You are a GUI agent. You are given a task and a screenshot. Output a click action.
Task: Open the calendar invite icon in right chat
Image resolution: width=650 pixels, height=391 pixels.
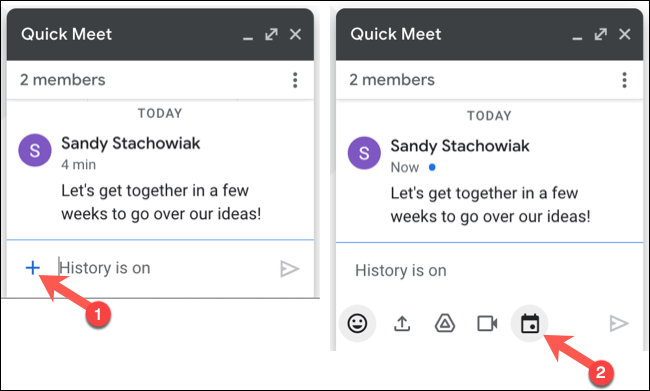pyautogui.click(x=530, y=323)
